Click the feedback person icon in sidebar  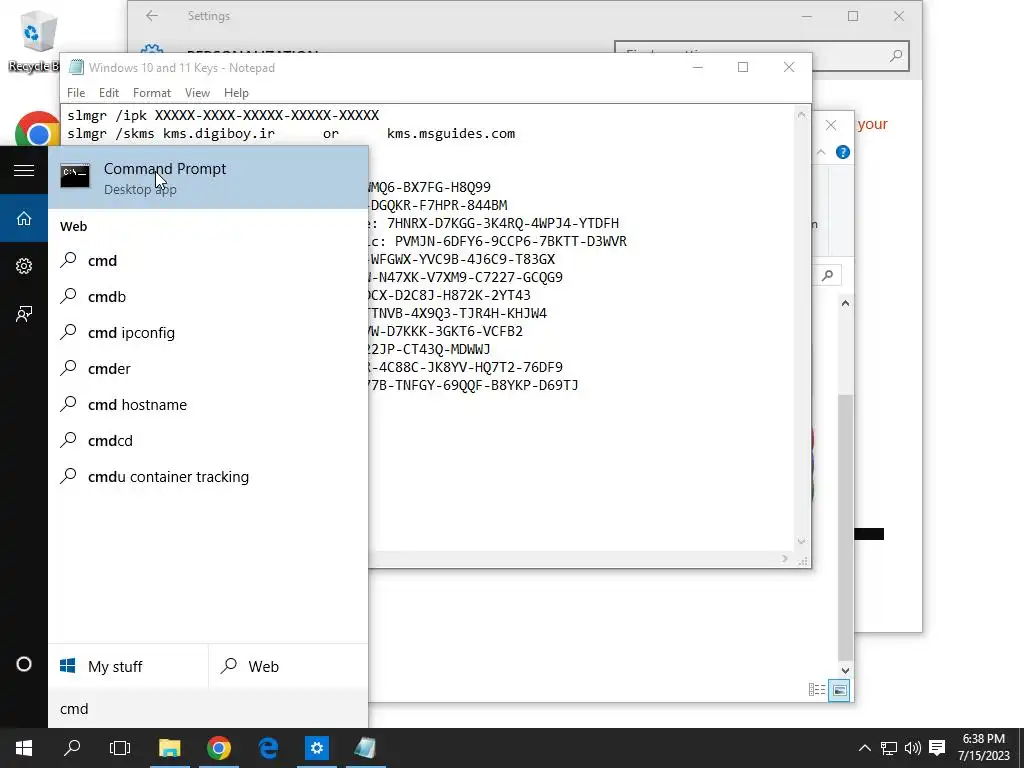click(x=24, y=314)
